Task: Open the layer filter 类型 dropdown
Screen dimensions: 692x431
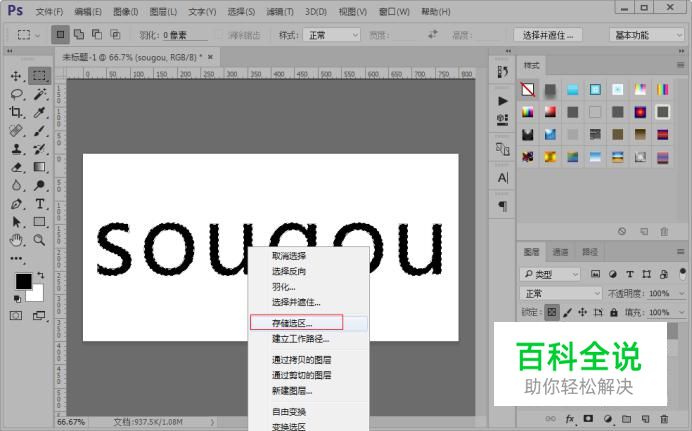Action: (x=549, y=274)
